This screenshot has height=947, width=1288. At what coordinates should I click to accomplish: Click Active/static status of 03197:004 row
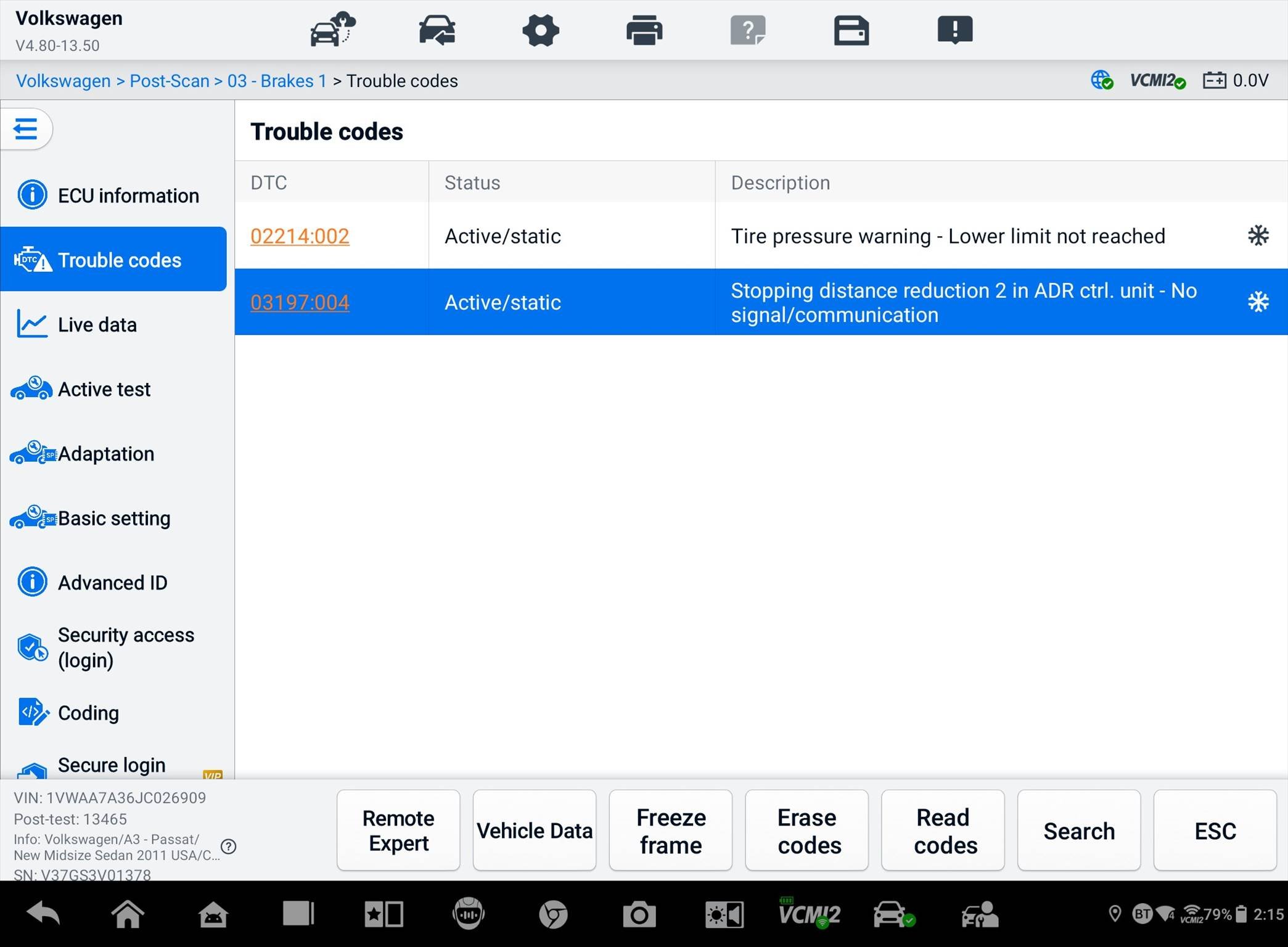pyautogui.click(x=502, y=302)
